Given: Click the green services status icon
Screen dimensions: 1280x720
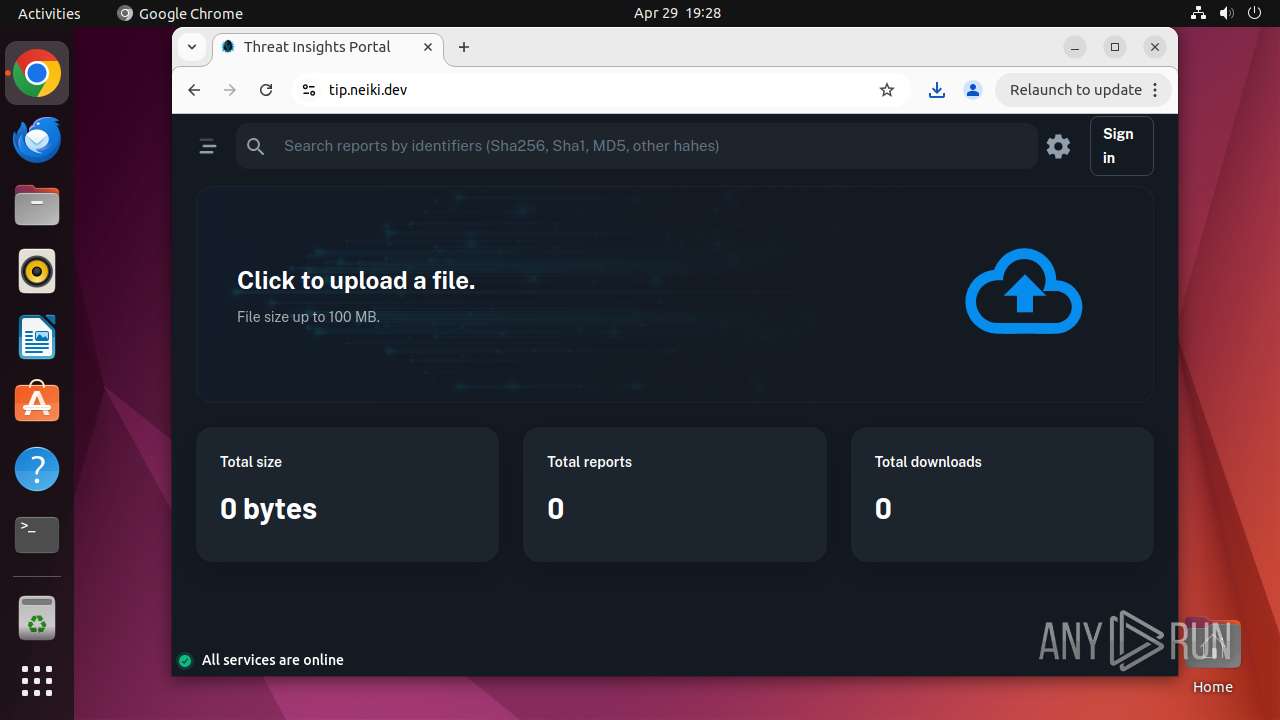Looking at the screenshot, I should pos(185,660).
